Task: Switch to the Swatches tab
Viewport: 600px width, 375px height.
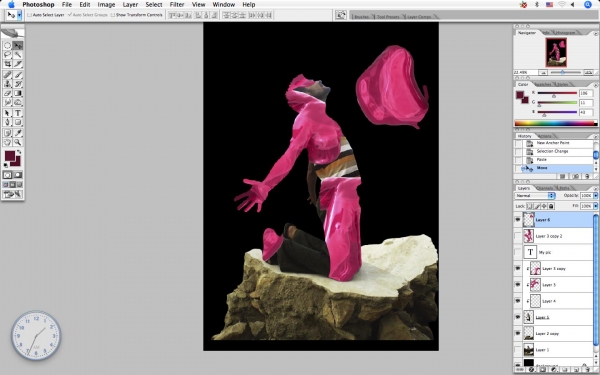Action: (x=543, y=85)
